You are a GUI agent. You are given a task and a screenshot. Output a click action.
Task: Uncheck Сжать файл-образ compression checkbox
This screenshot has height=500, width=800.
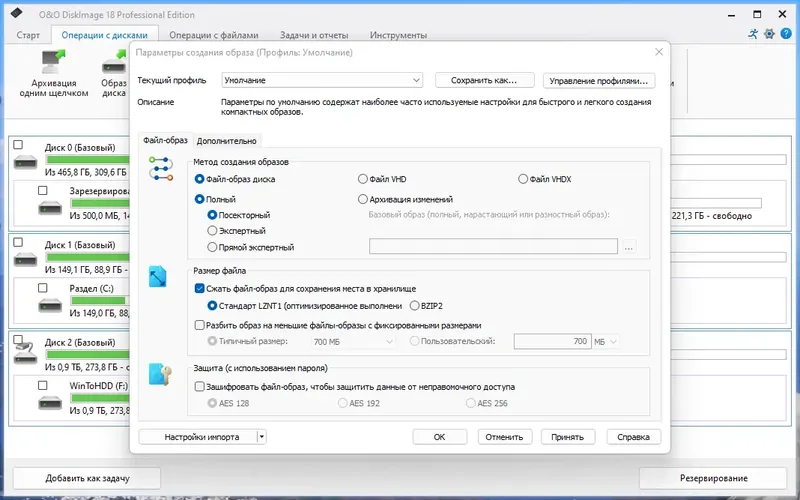pos(199,288)
